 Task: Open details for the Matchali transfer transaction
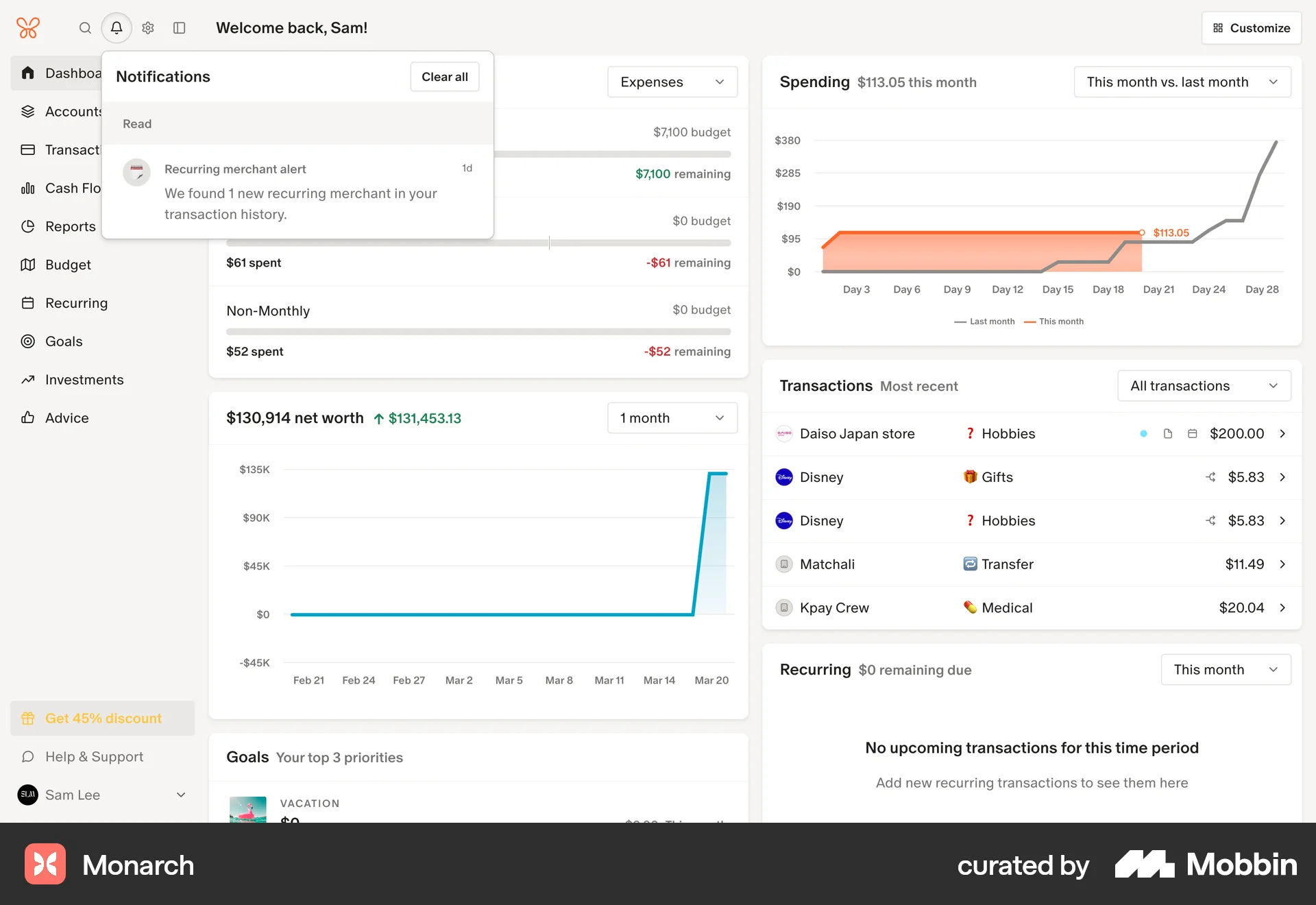[1282, 564]
